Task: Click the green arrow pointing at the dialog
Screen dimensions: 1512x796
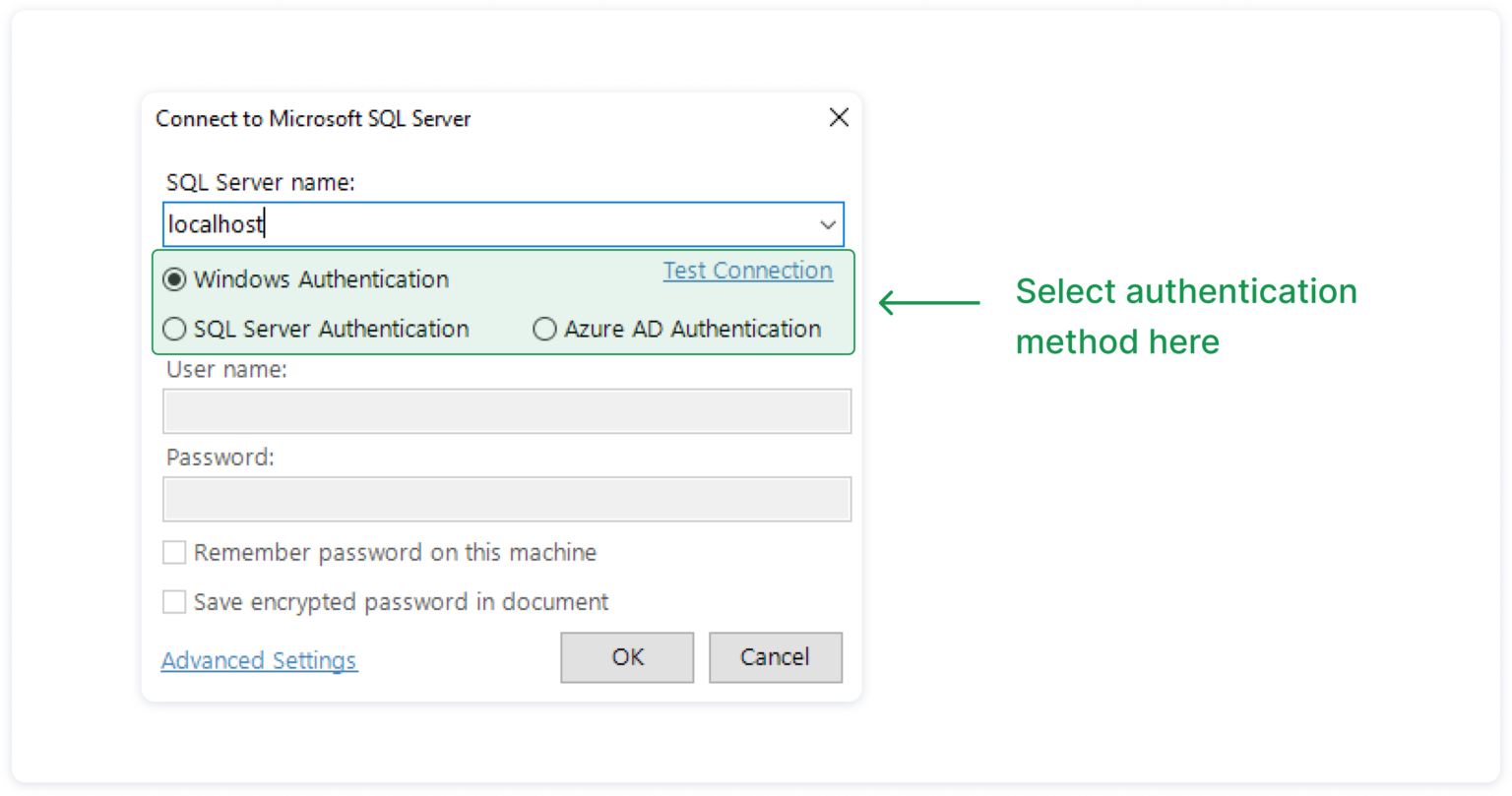Action: [928, 302]
